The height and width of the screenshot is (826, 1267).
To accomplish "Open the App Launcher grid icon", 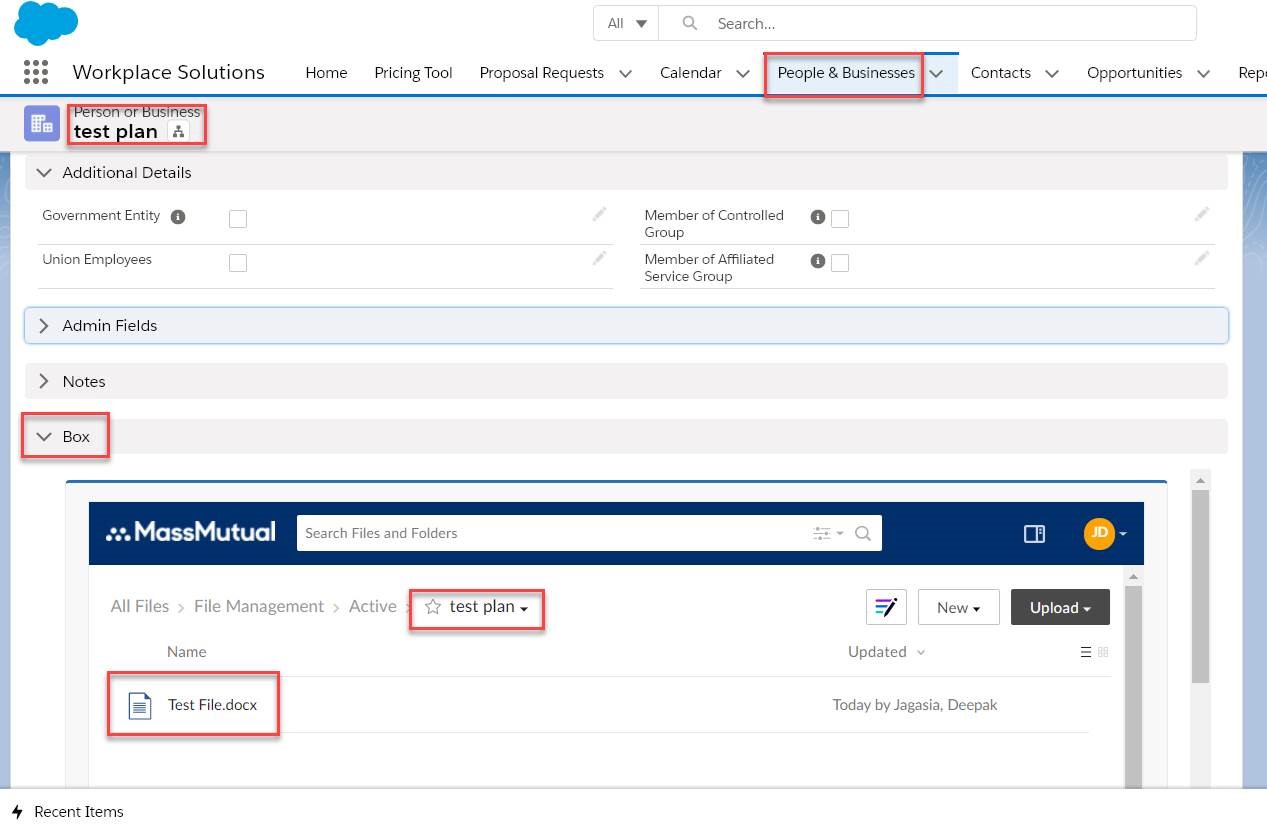I will (x=35, y=72).
